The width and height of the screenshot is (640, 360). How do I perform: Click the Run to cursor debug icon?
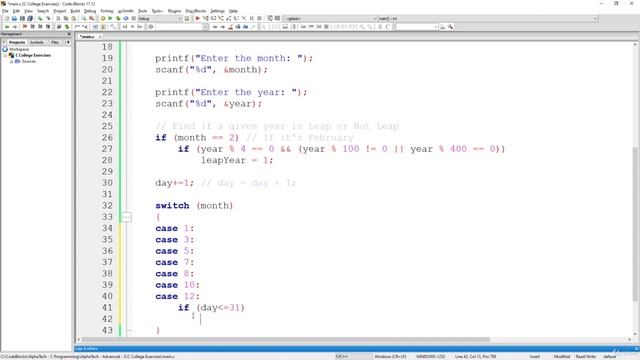click(x=206, y=18)
